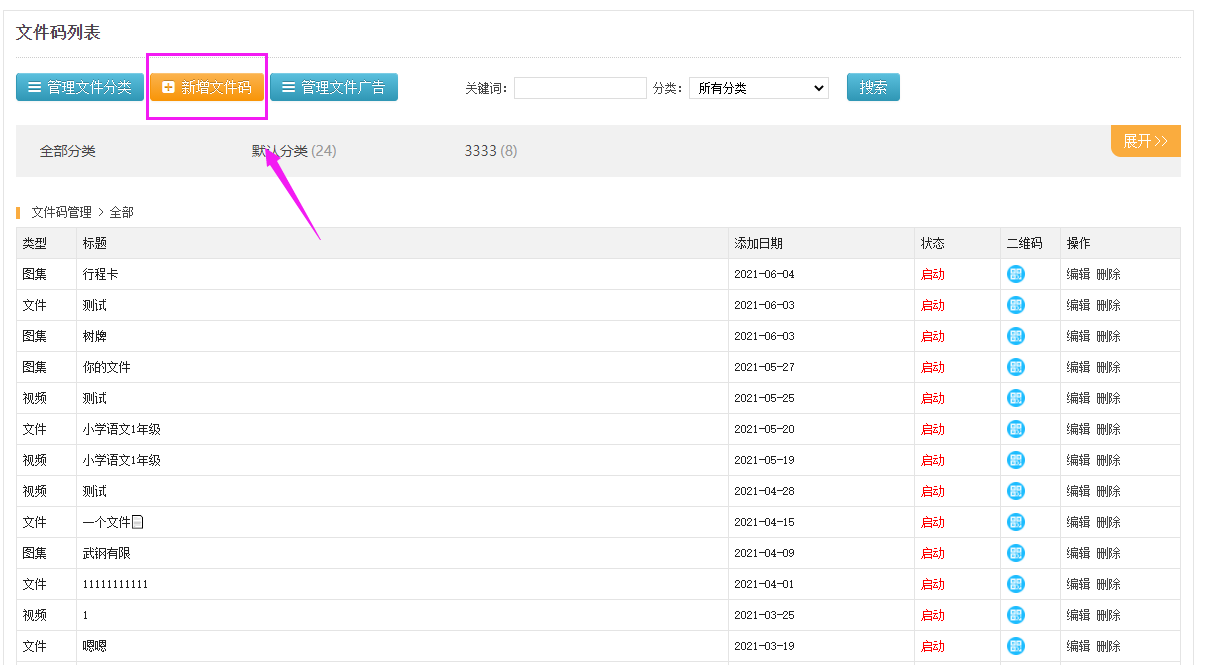The height and width of the screenshot is (665, 1214).
Task: Filter by 默认分类 (24) category
Action: point(293,151)
